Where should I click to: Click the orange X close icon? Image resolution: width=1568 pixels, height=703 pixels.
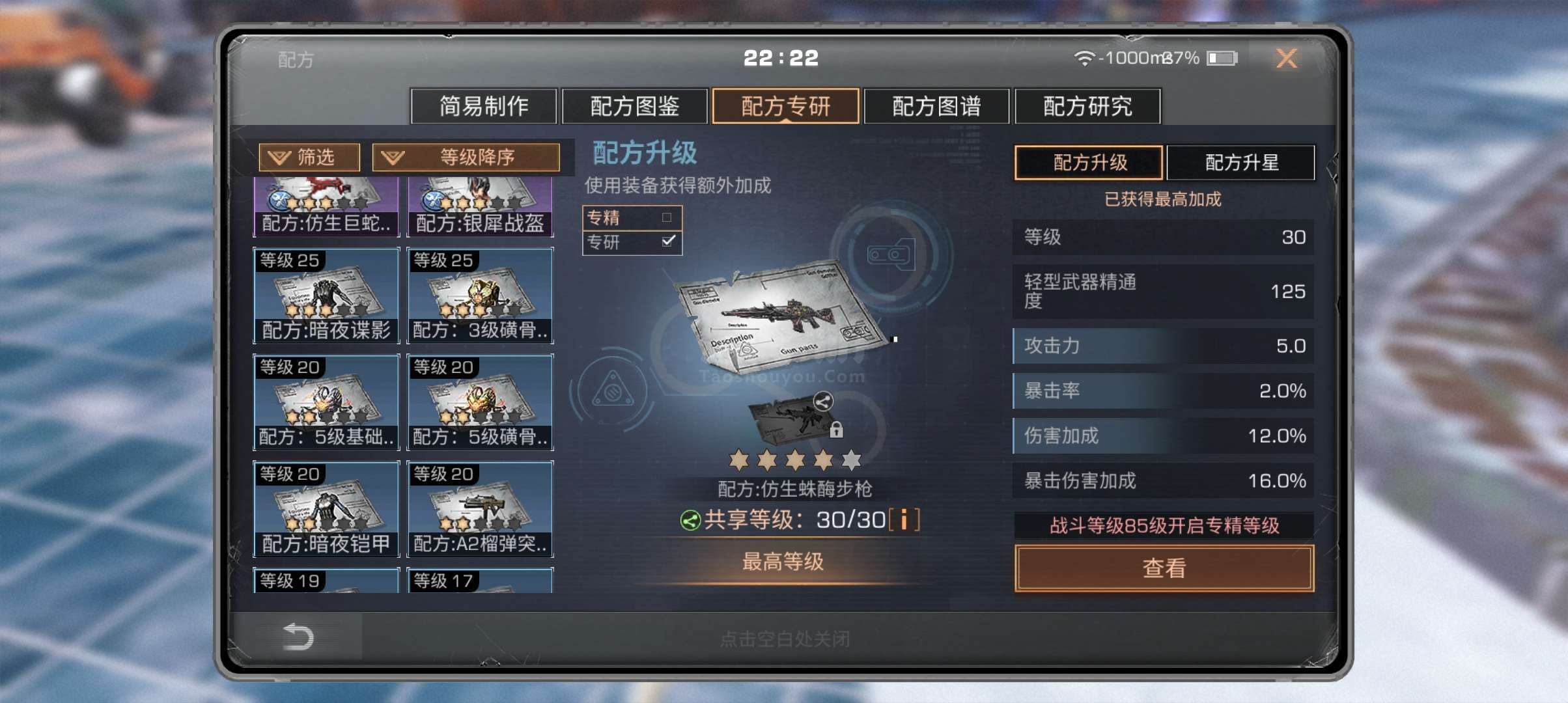tap(1286, 59)
